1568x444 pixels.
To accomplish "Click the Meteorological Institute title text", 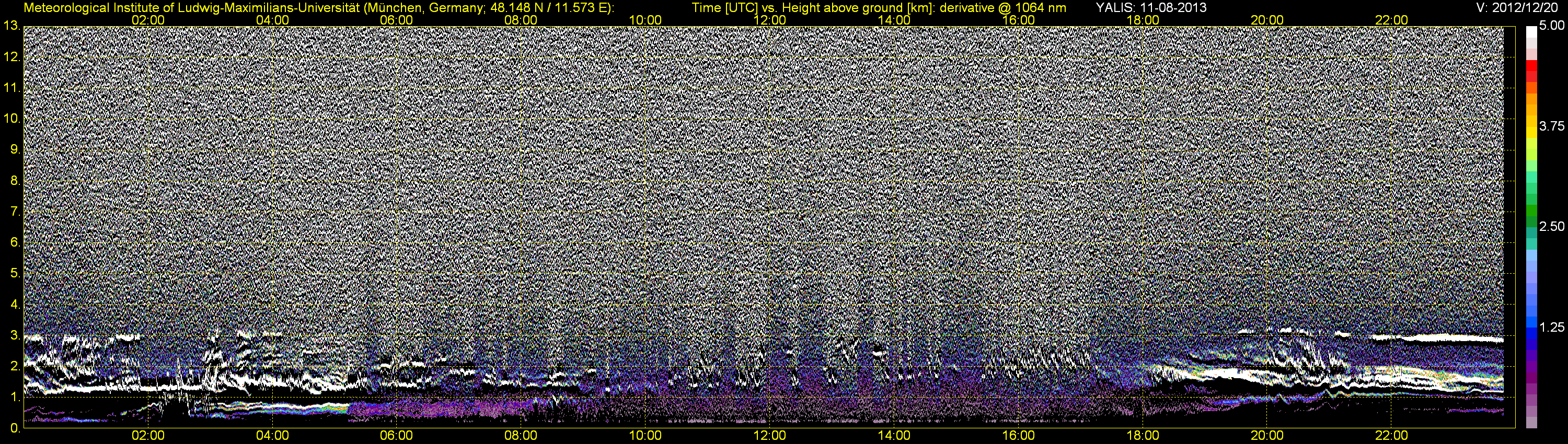I will (319, 8).
